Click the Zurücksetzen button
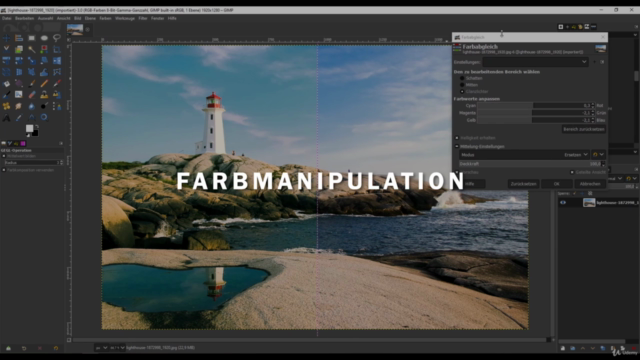 (523, 184)
